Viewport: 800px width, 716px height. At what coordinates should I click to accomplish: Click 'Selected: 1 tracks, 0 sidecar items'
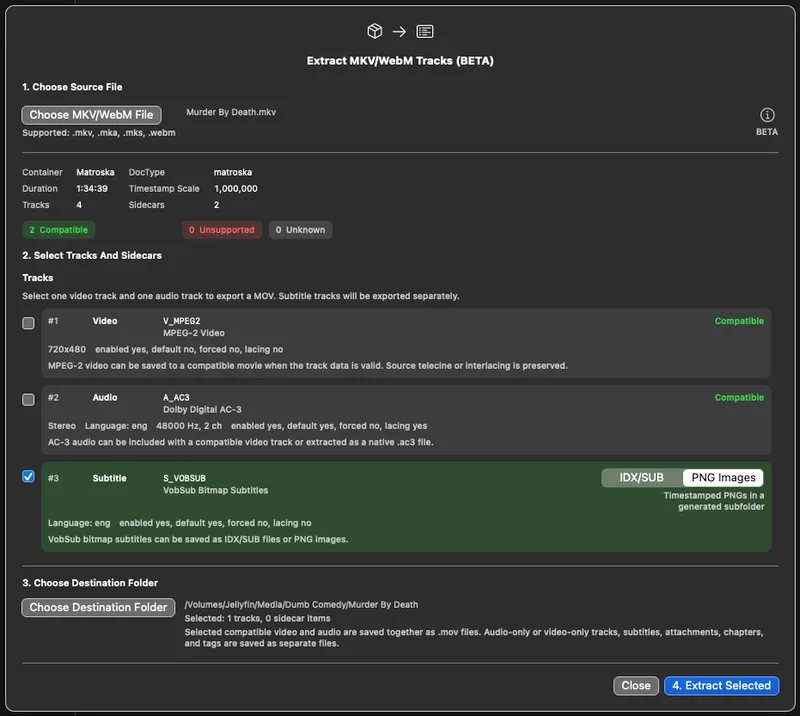257,619
